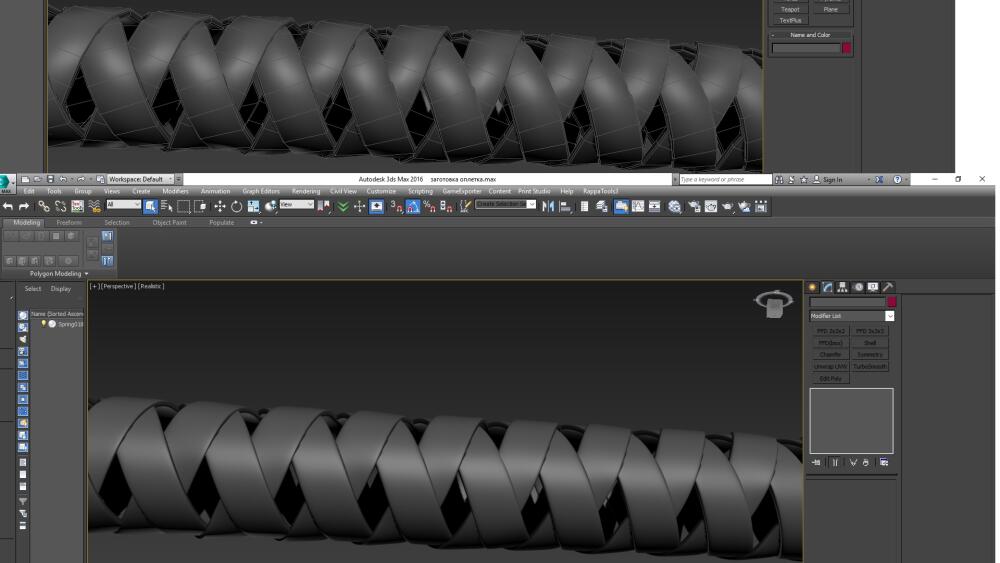This screenshot has width=1000, height=563.
Task: Switch to the Utilities hammer panel tab
Action: click(888, 288)
